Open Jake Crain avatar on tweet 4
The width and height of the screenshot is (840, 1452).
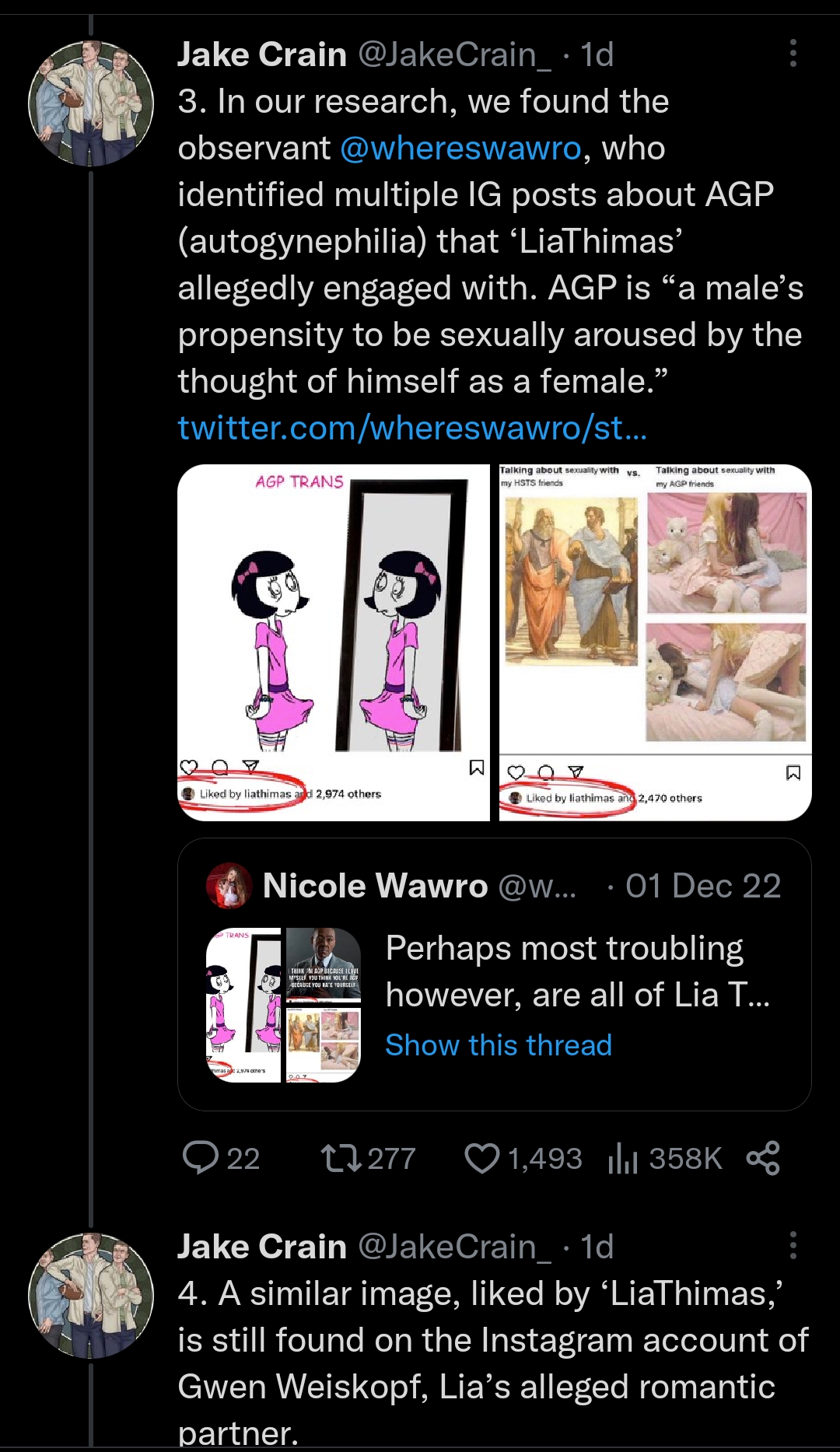pyautogui.click(x=91, y=1296)
